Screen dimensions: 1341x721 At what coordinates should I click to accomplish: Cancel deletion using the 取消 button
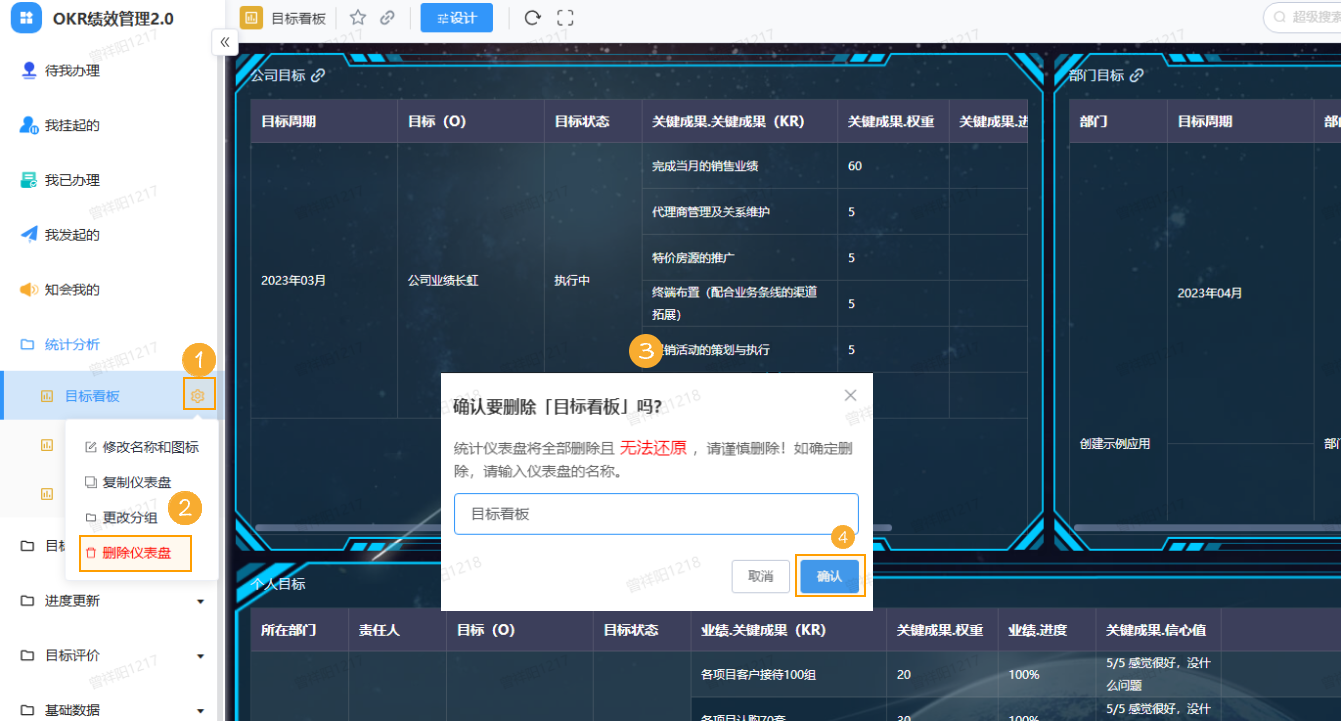759,576
